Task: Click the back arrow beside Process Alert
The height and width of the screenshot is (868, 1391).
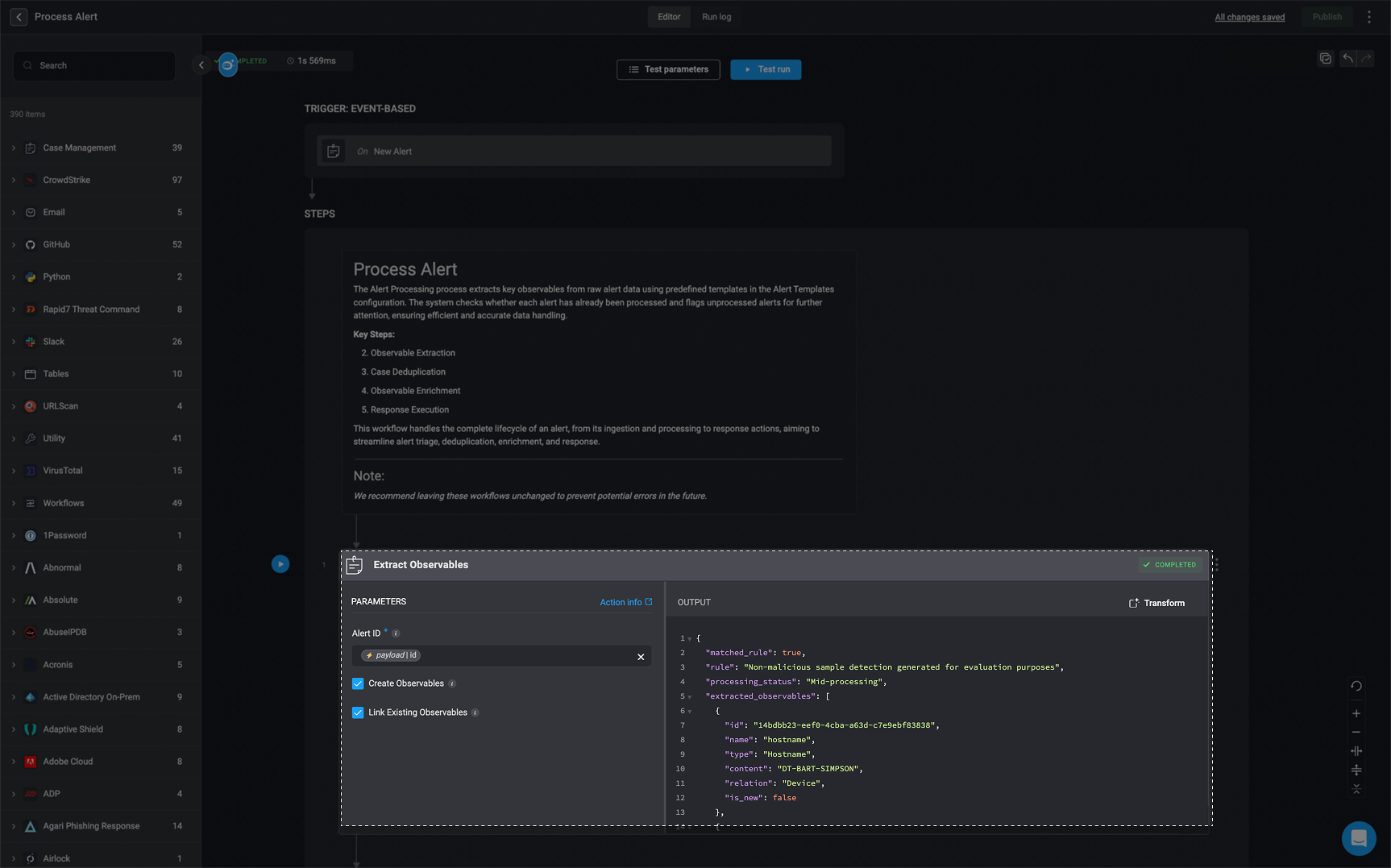Action: click(19, 17)
